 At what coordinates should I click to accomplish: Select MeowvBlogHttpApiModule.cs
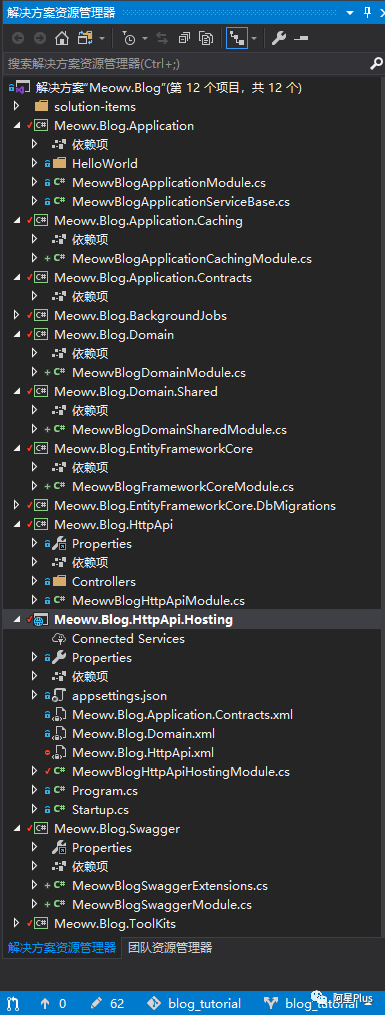[x=158, y=601]
